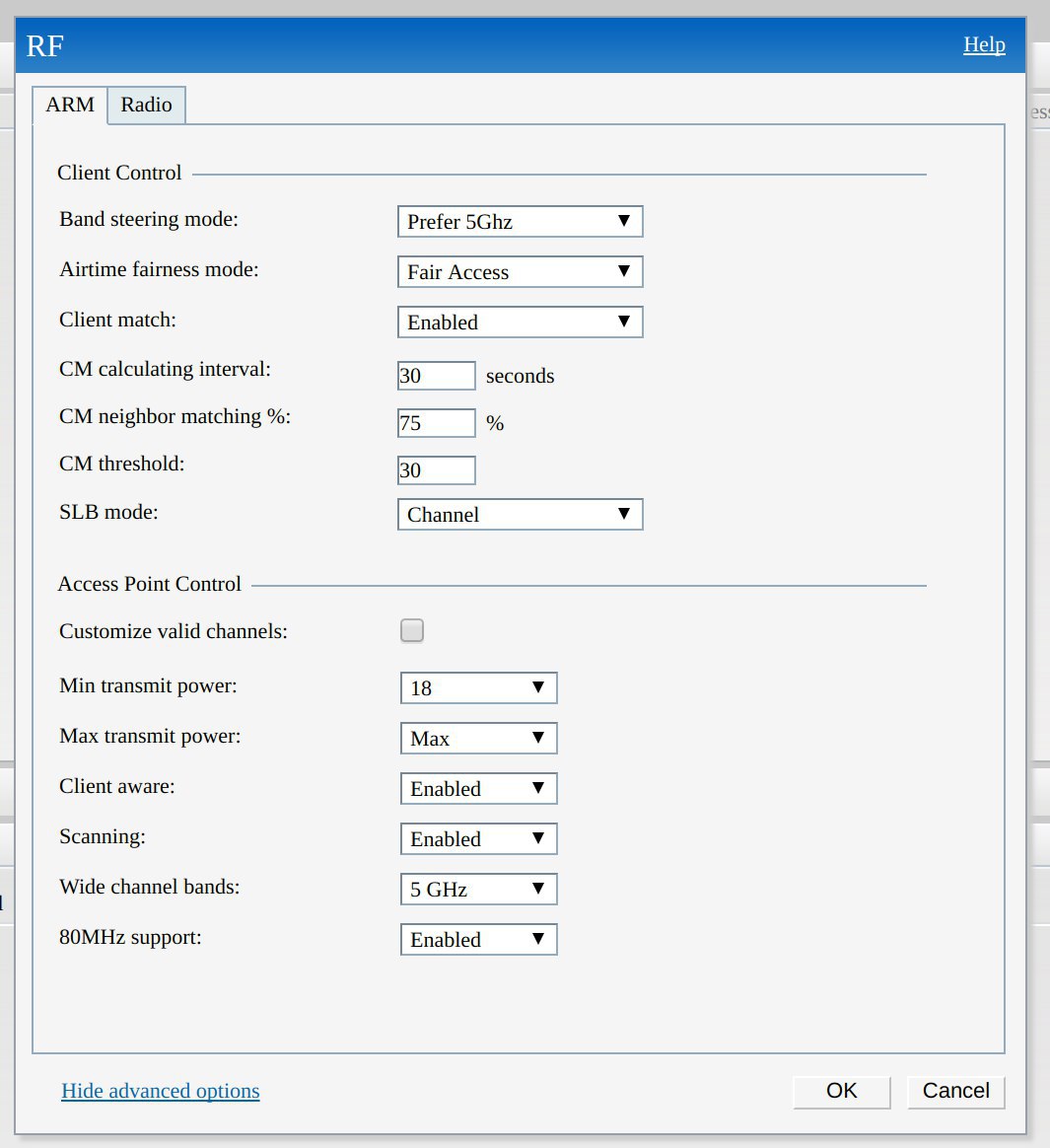Confirm settings with OK button
This screenshot has width=1050, height=1148.
(x=841, y=1091)
